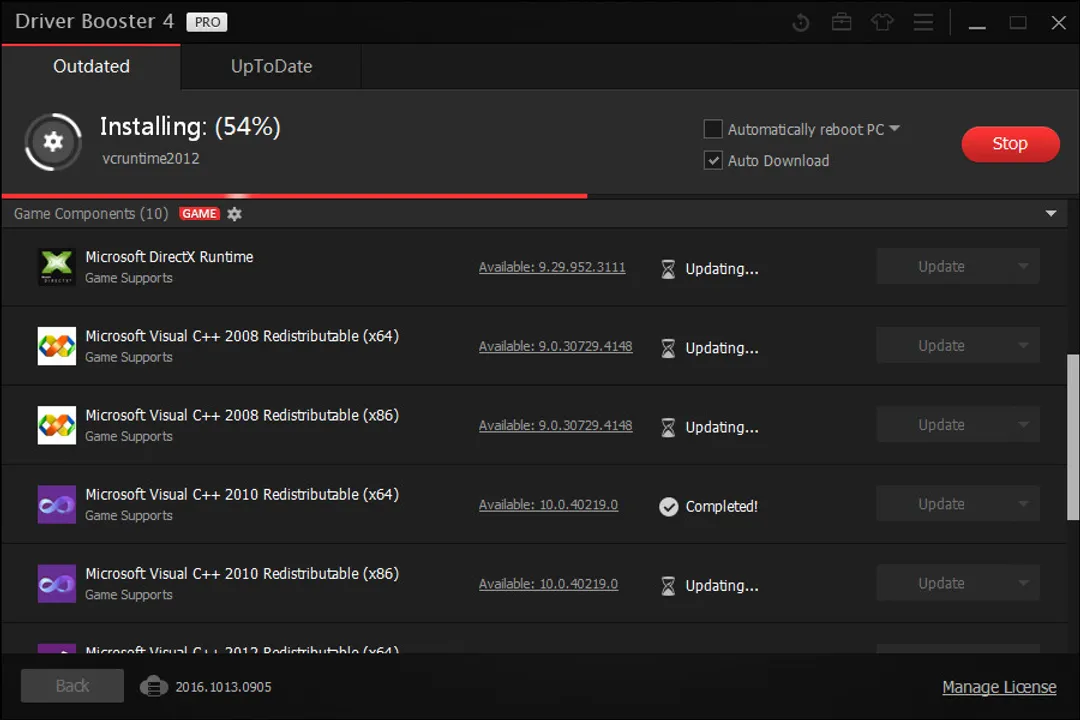Image resolution: width=1080 pixels, height=720 pixels.
Task: Click the 2016.1013.0905 database version text
Action: (223, 687)
